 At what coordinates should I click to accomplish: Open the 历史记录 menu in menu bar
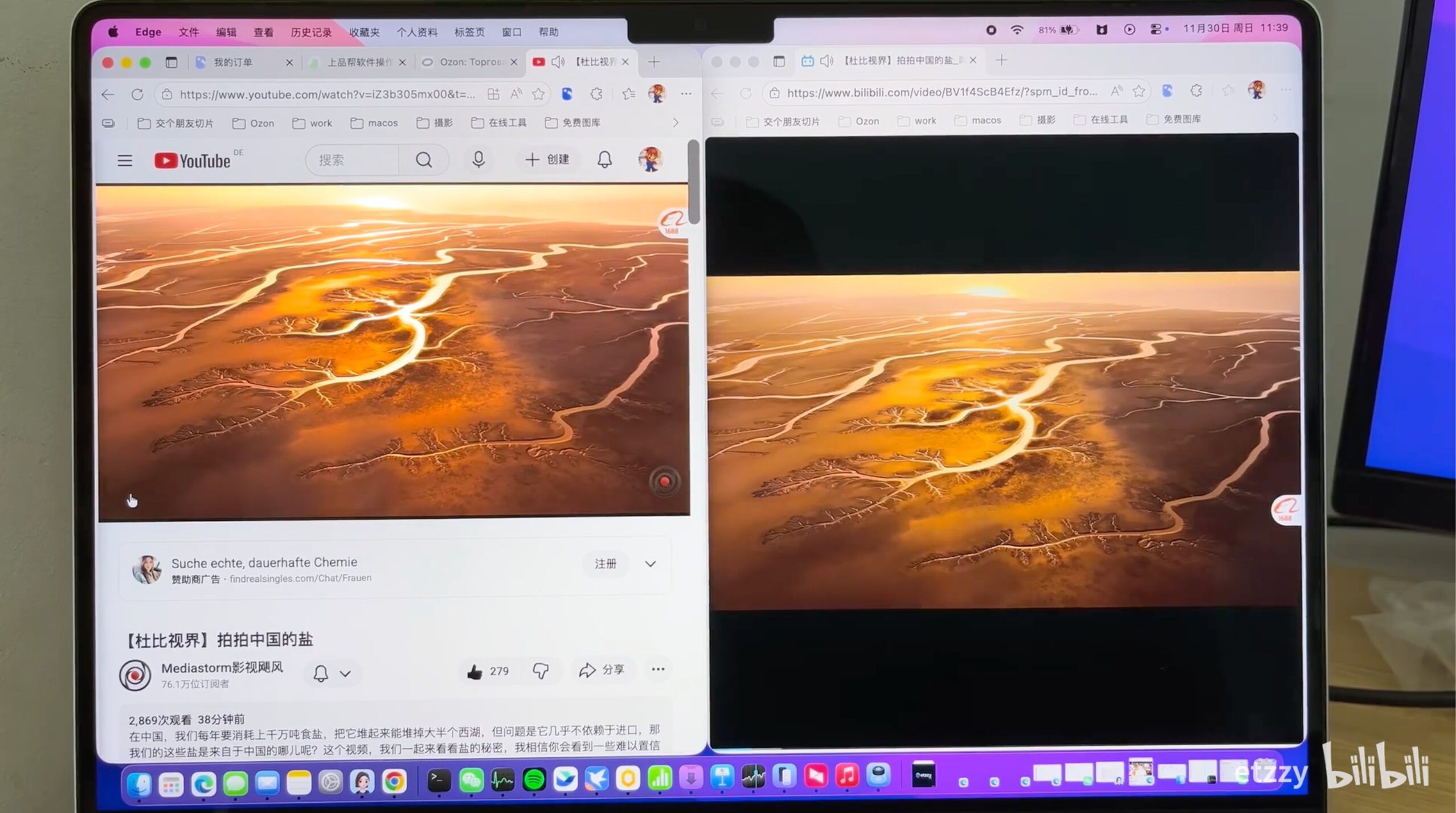[311, 32]
